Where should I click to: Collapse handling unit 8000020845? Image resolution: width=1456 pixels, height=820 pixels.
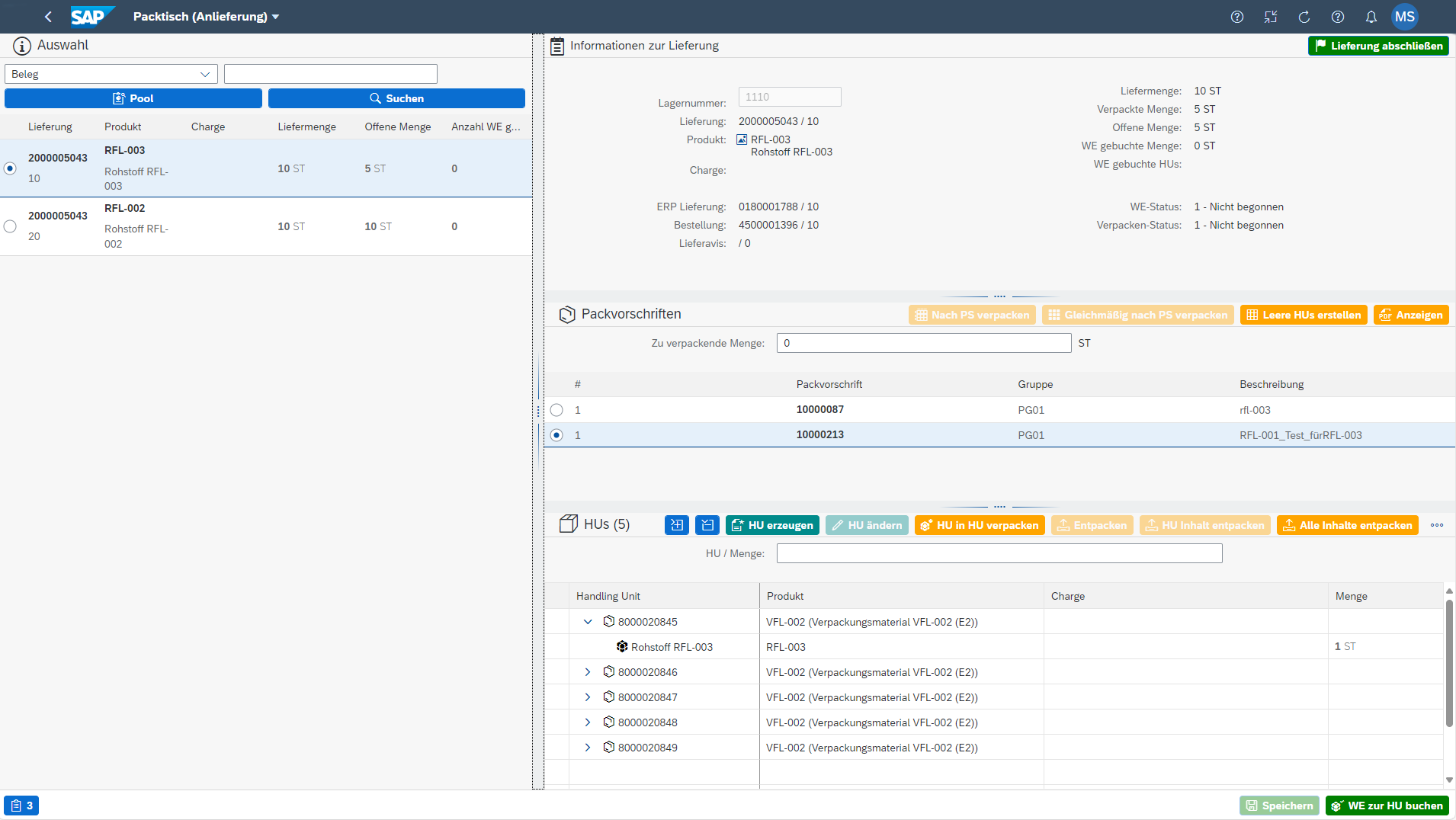coord(588,622)
